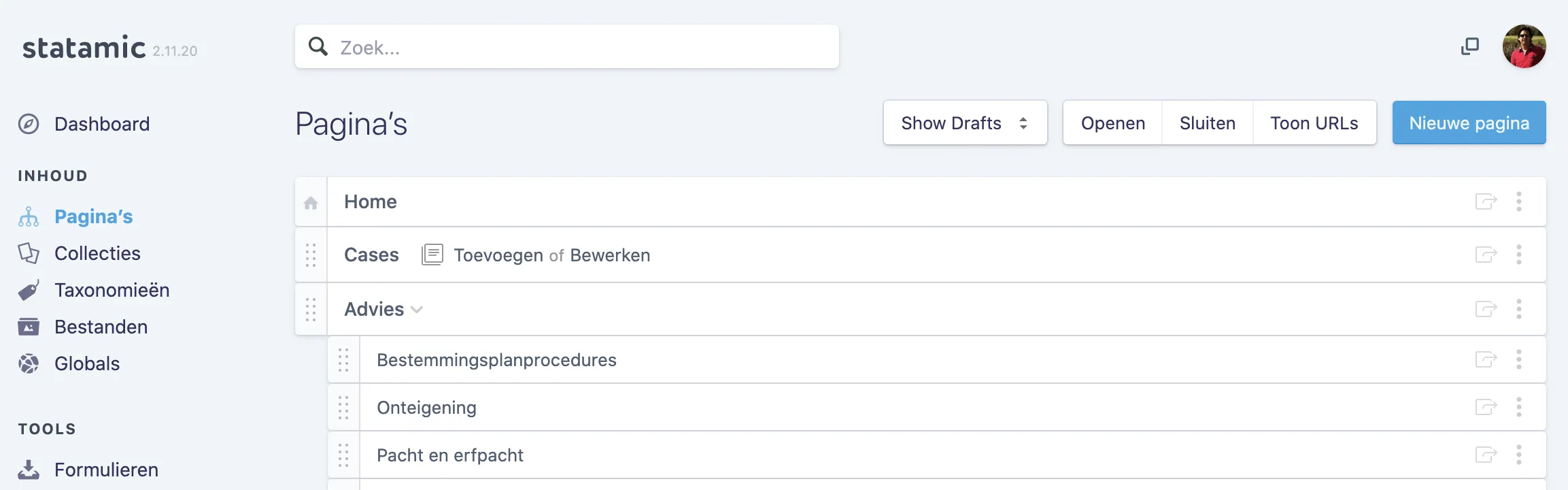
Task: Open the Cases entries list icon
Action: point(432,255)
